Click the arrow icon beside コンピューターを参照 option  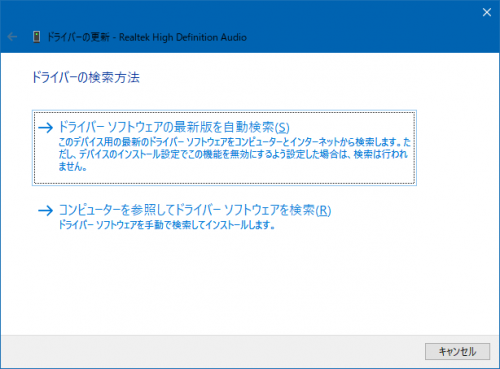click(45, 210)
